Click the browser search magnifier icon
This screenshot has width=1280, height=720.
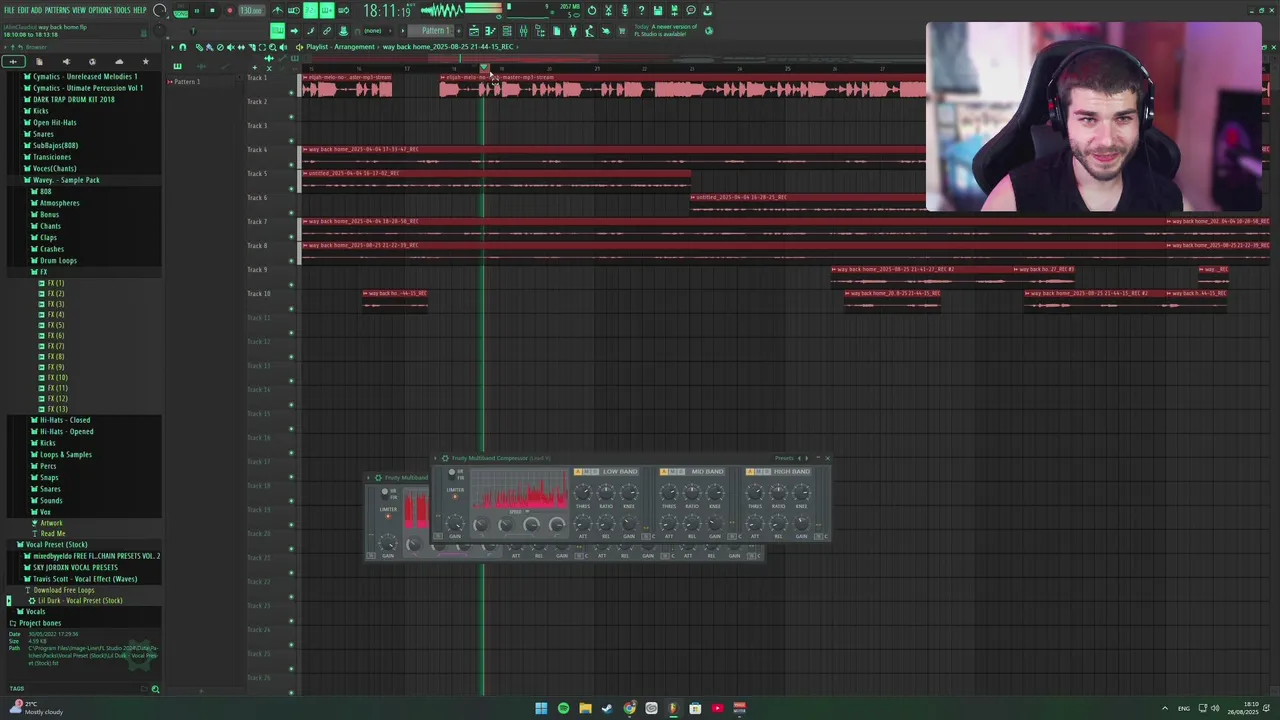click(155, 689)
